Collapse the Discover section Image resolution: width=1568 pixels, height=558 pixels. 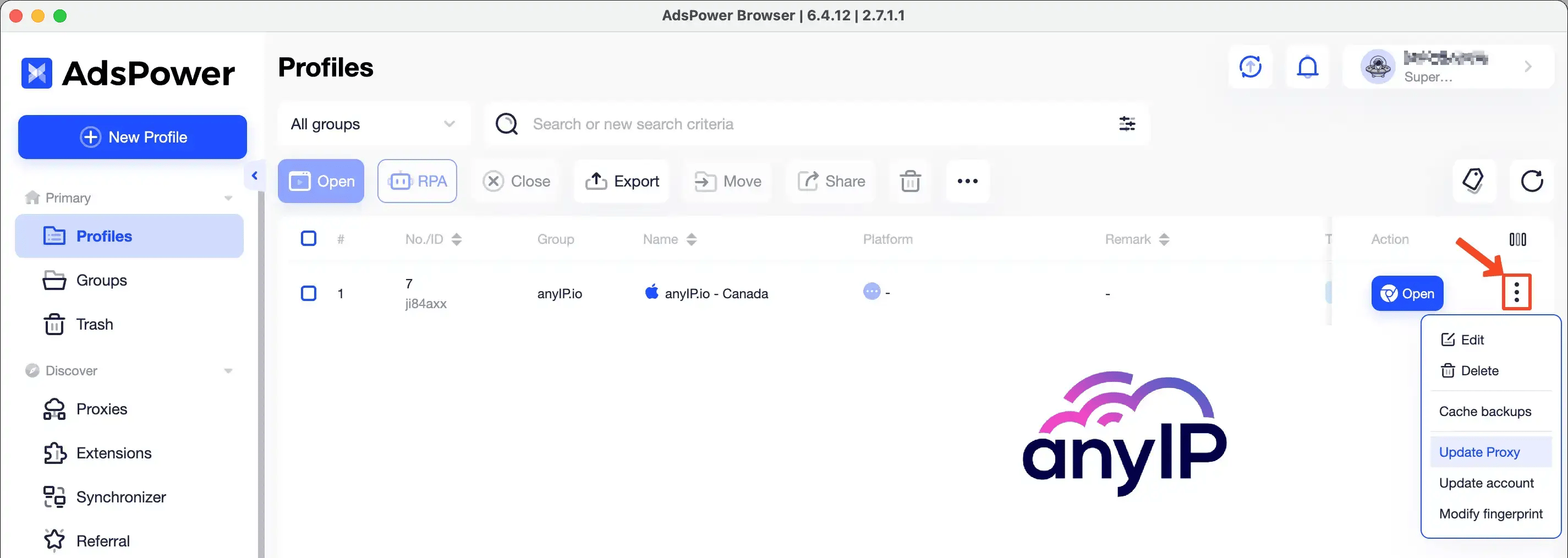228,370
